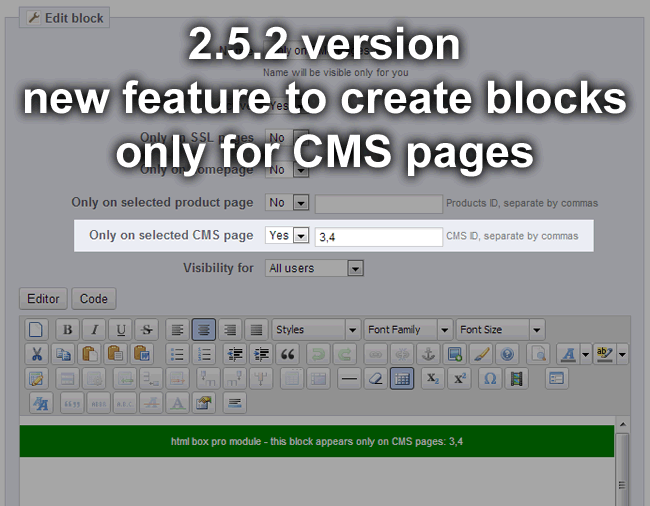The height and width of the screenshot is (506, 650).
Task: Switch to the Code tab
Action: [94, 298]
